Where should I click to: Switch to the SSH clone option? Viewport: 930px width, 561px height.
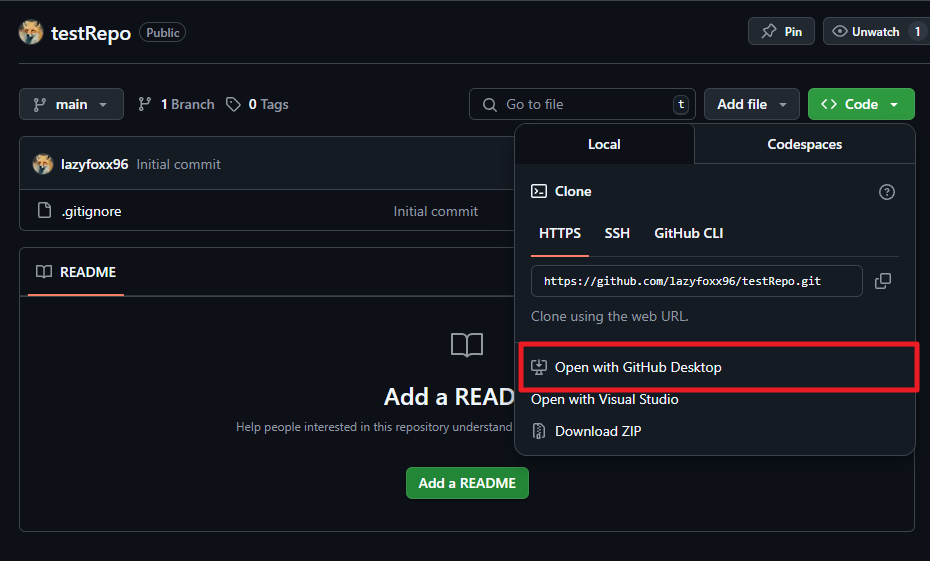tap(617, 234)
